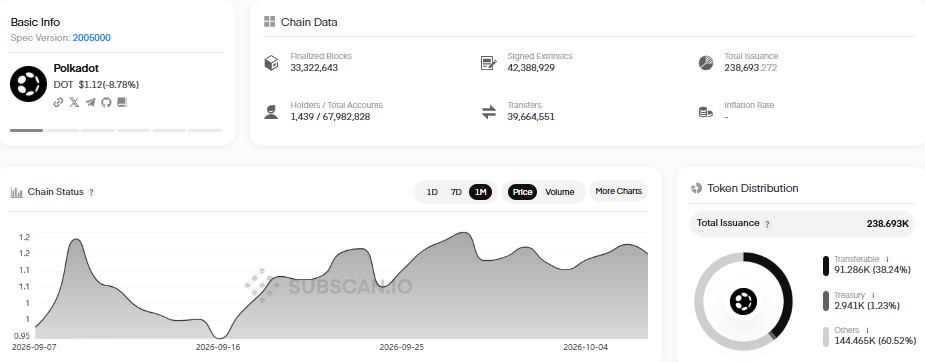Open Transfers count 39,664,551
This screenshot has width=925, height=362.
pos(531,117)
